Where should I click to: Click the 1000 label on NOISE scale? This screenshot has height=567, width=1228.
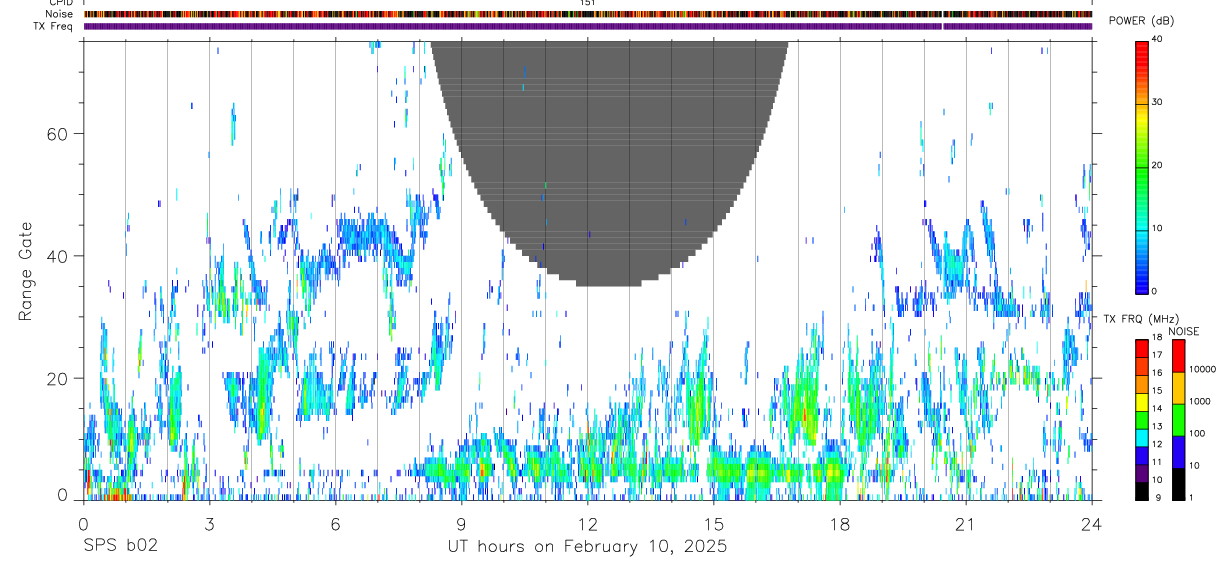click(1200, 401)
